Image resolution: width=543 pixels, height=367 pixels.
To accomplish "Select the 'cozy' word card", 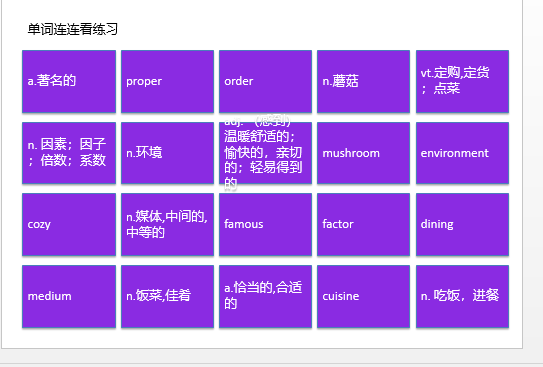I will point(69,224).
